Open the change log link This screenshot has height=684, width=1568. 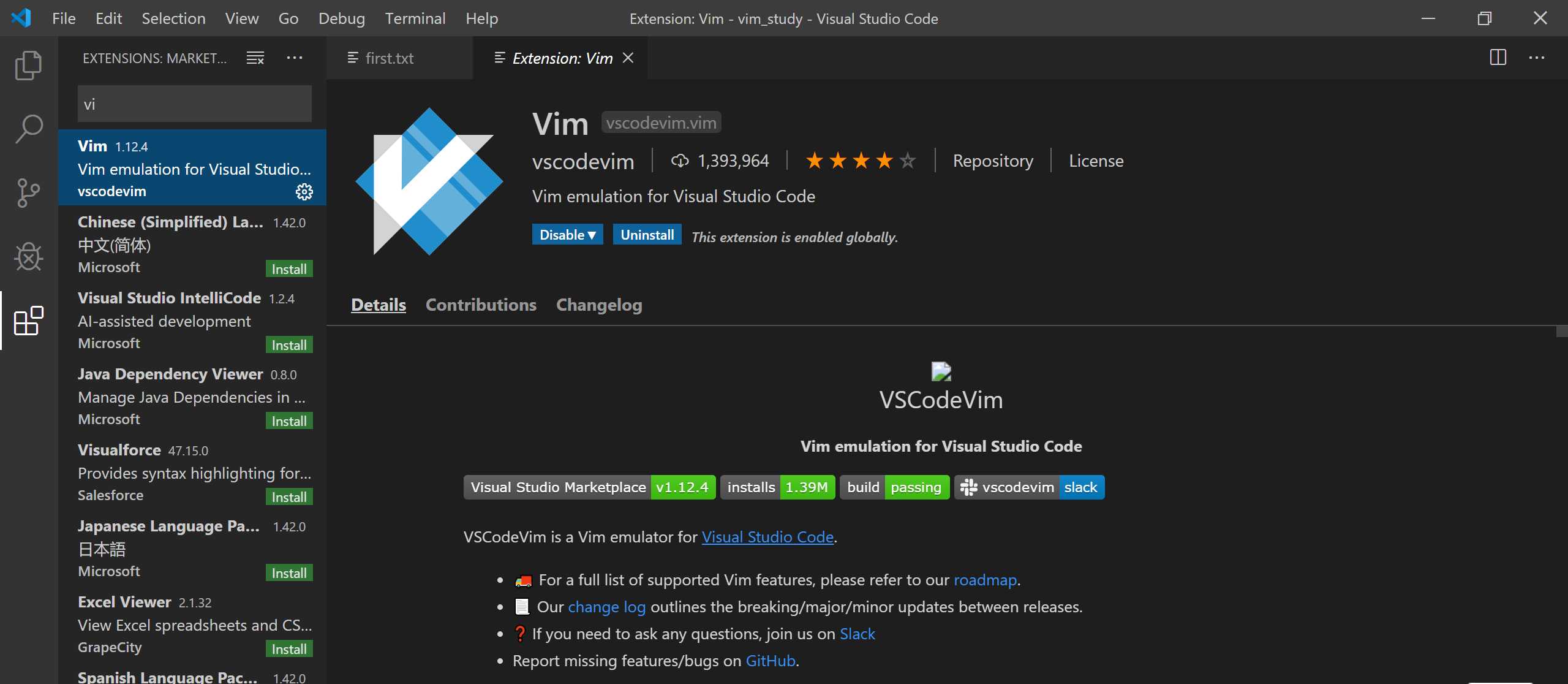tap(606, 607)
